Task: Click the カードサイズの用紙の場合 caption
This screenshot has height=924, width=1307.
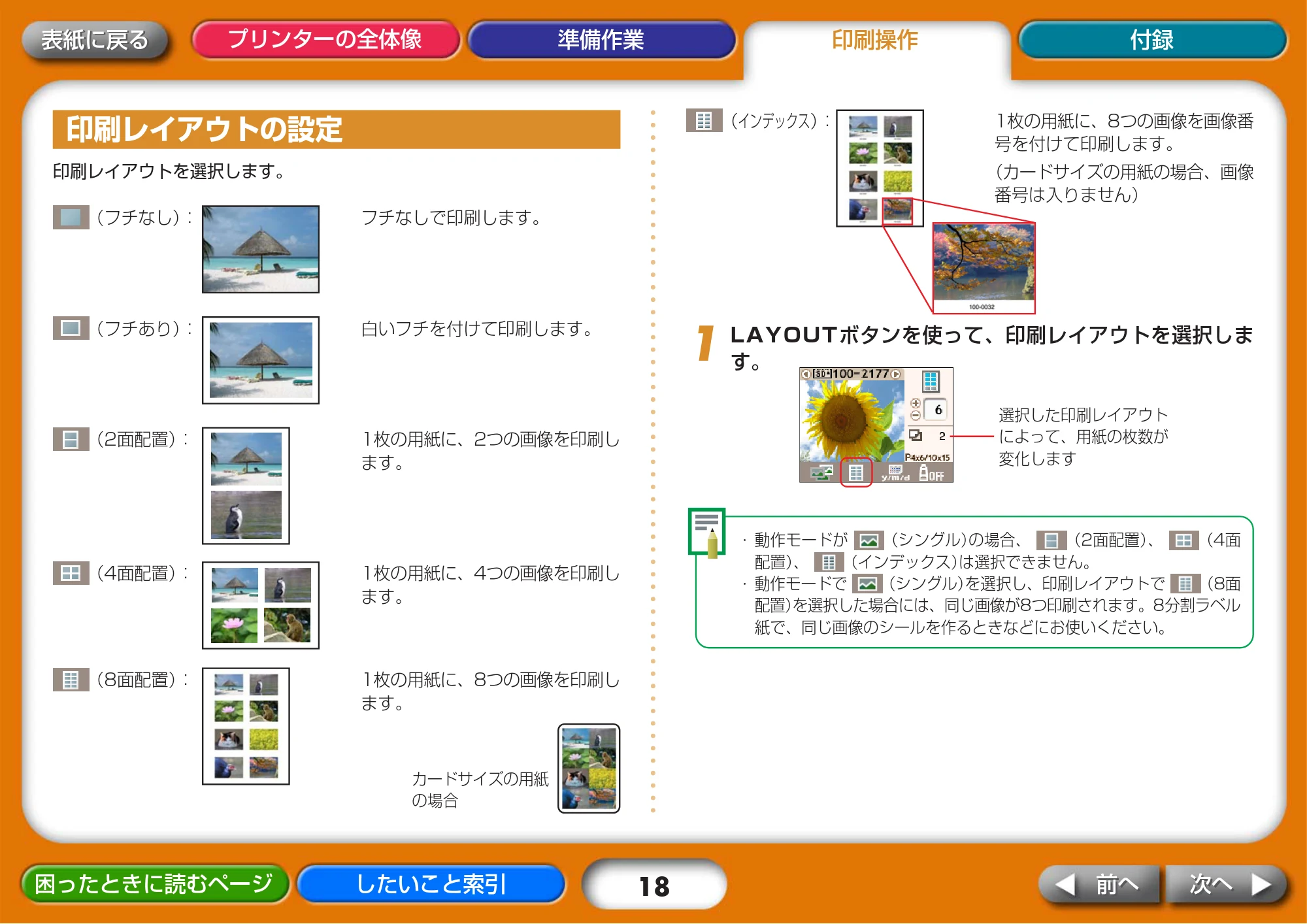Action: click(480, 789)
